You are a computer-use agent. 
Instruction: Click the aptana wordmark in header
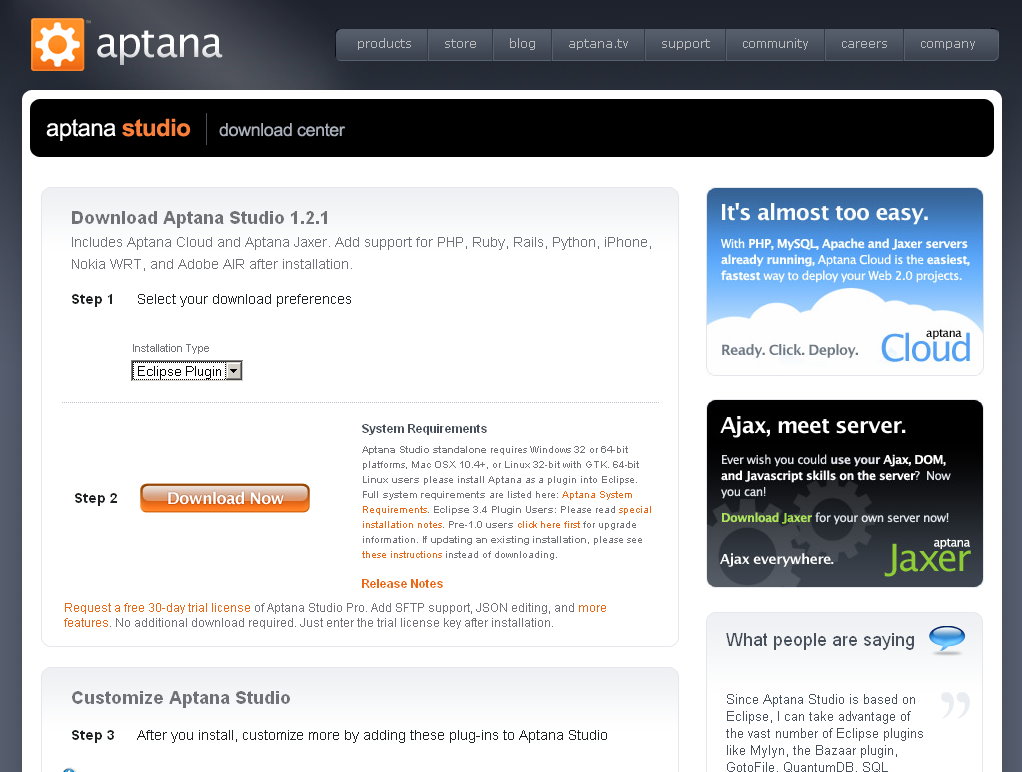159,45
